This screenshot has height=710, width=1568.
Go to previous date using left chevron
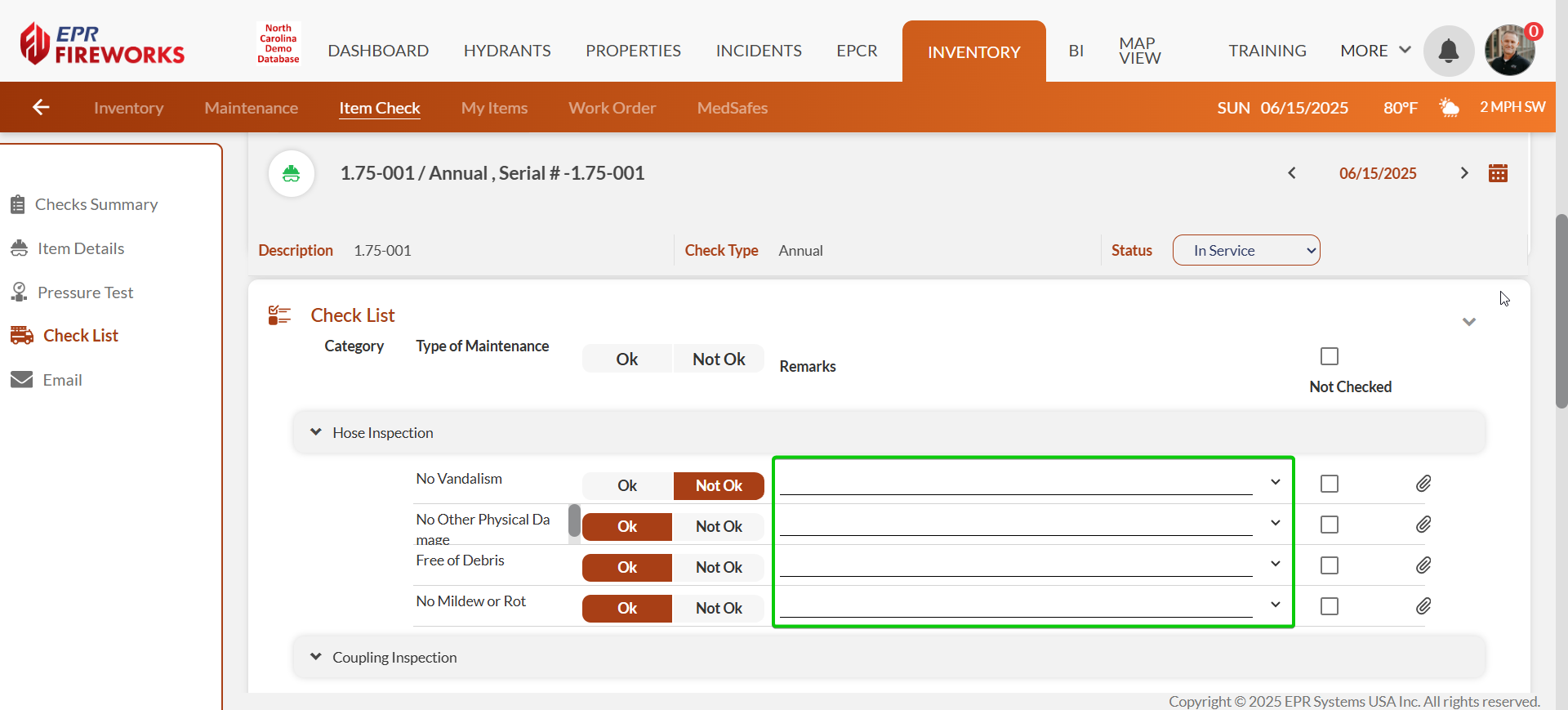click(x=1292, y=173)
